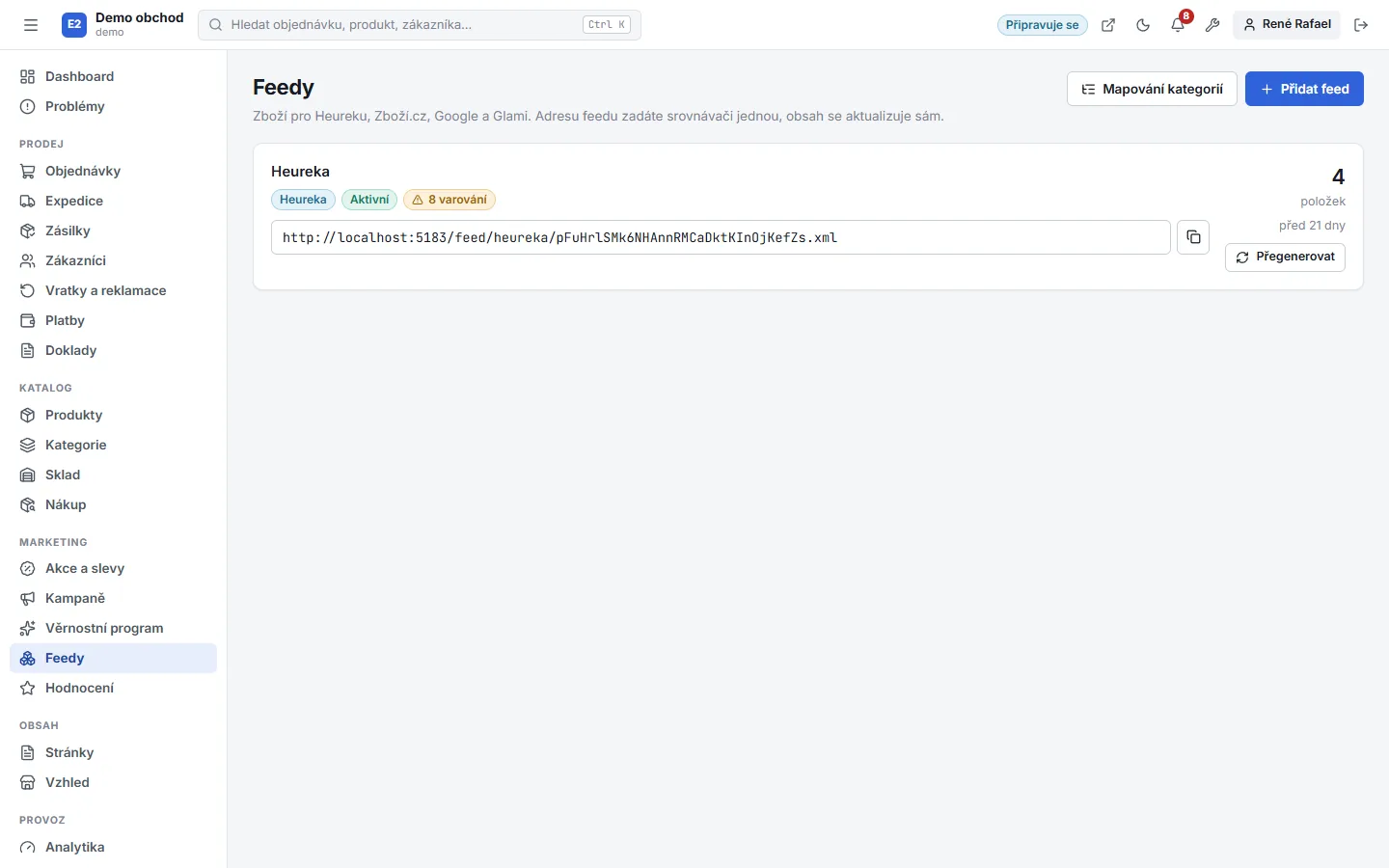Screen dimensions: 1389x868
Task: Go to Akce a slevy
Action: coord(113,568)
